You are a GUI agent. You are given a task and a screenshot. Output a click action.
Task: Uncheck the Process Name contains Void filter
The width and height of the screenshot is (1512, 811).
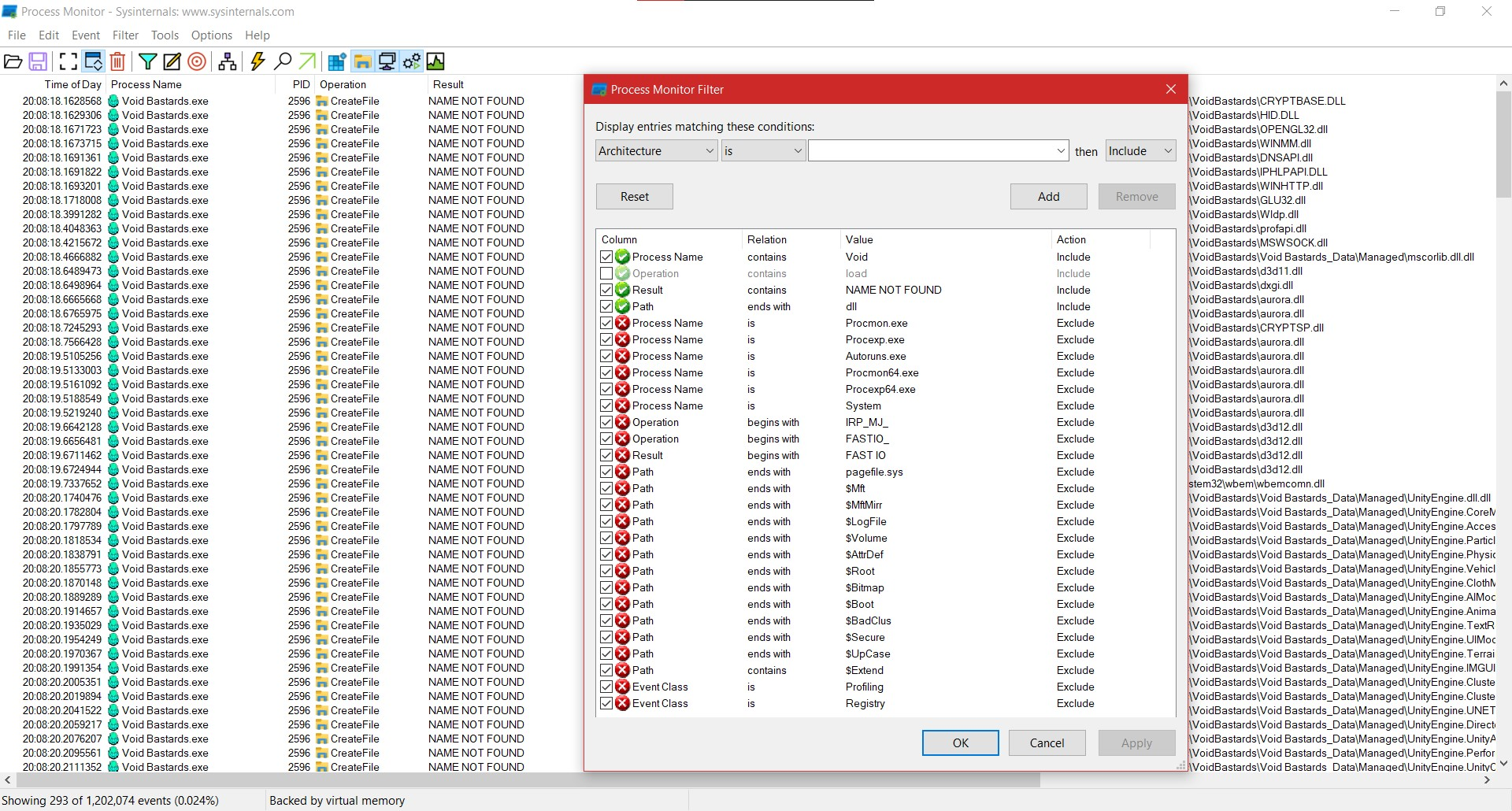(606, 257)
